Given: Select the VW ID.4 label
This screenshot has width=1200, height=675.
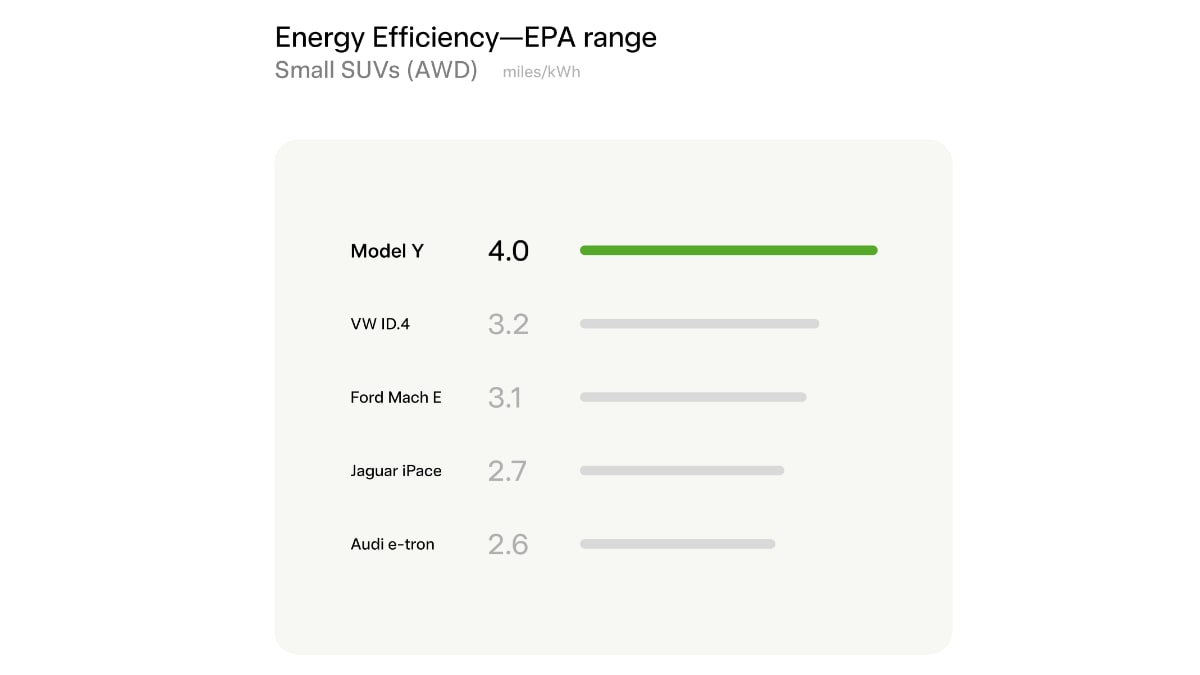Looking at the screenshot, I should [x=380, y=324].
